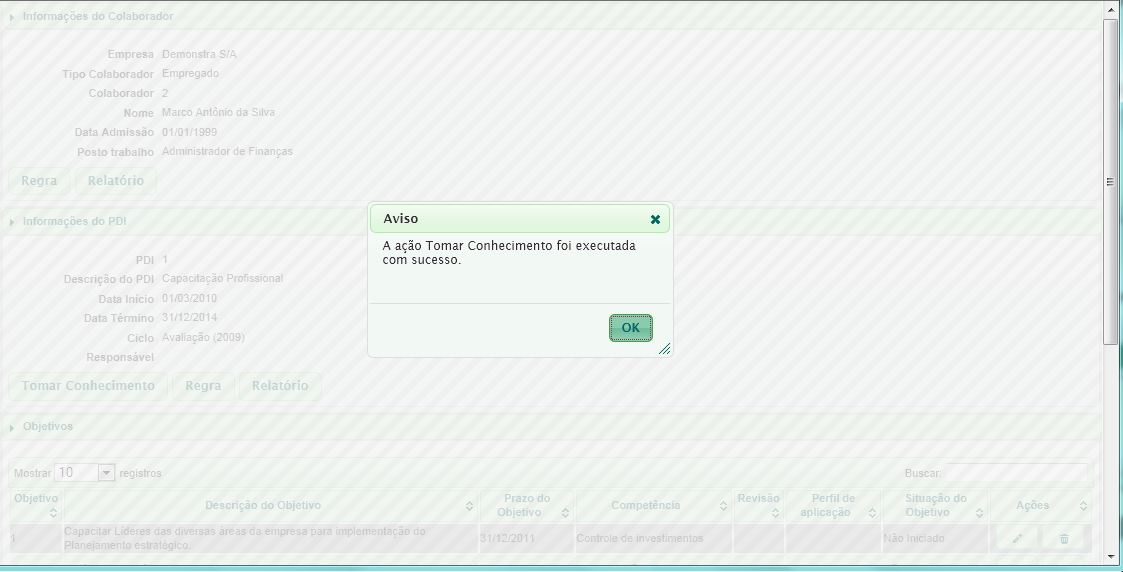Sort by Perfil de aplicação column
The height and width of the screenshot is (572, 1123).
click(833, 505)
